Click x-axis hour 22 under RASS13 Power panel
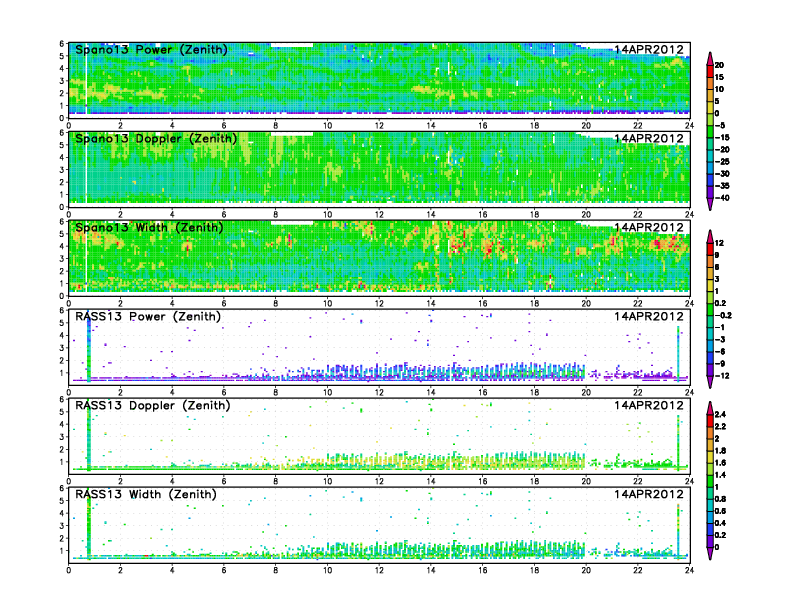 coord(637,392)
